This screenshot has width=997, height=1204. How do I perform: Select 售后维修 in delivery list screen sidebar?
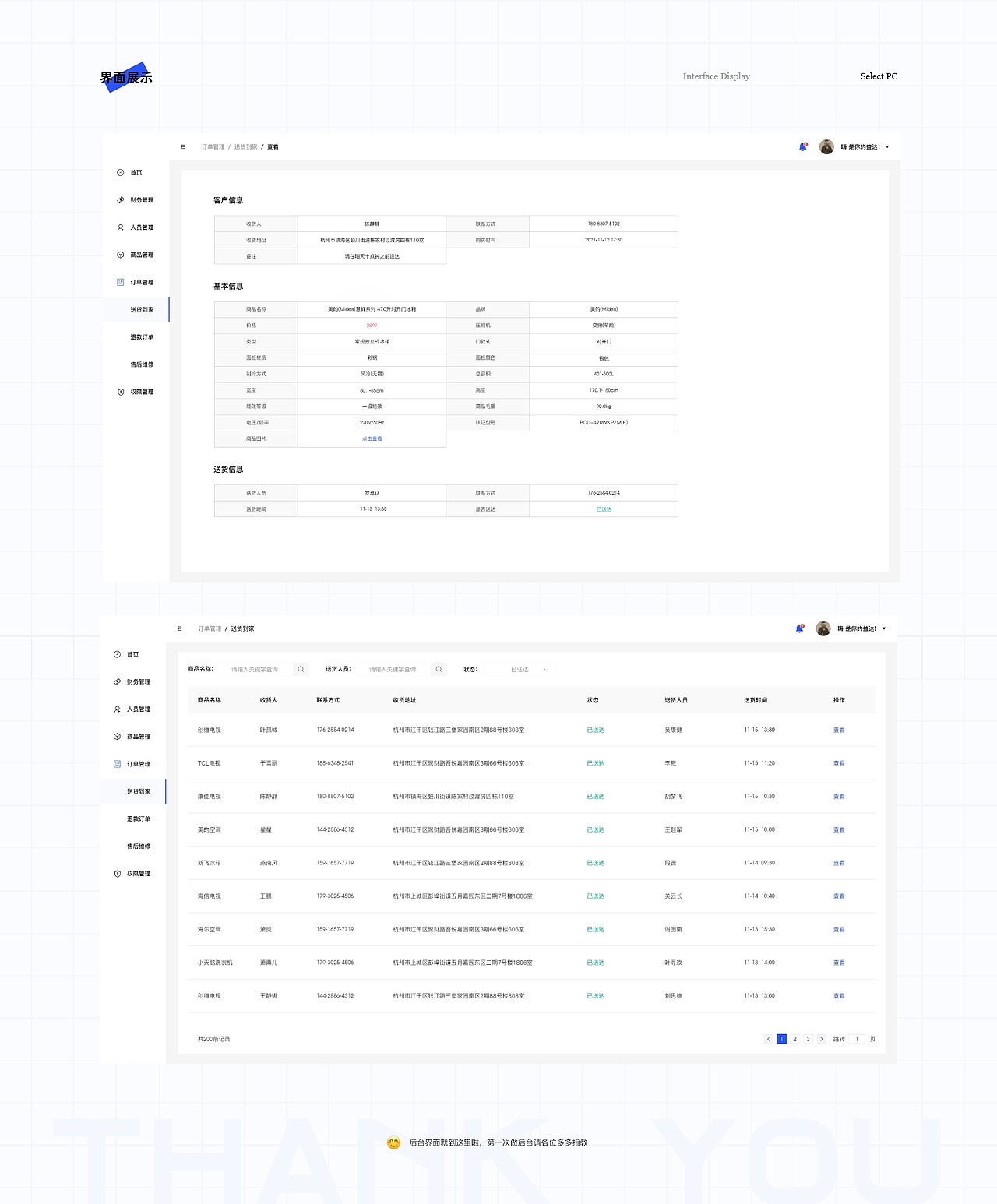[139, 846]
